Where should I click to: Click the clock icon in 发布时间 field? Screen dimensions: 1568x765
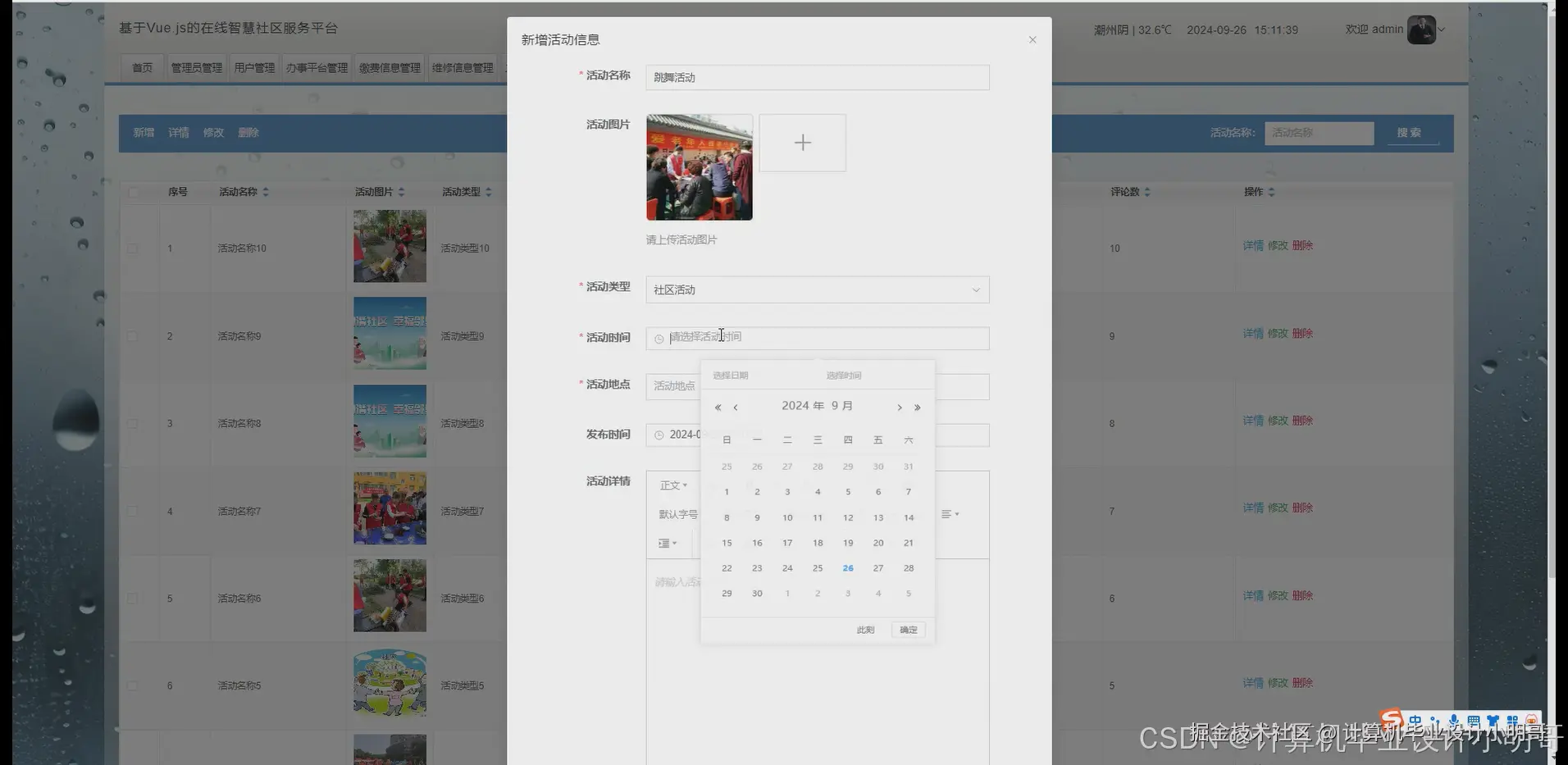[659, 435]
